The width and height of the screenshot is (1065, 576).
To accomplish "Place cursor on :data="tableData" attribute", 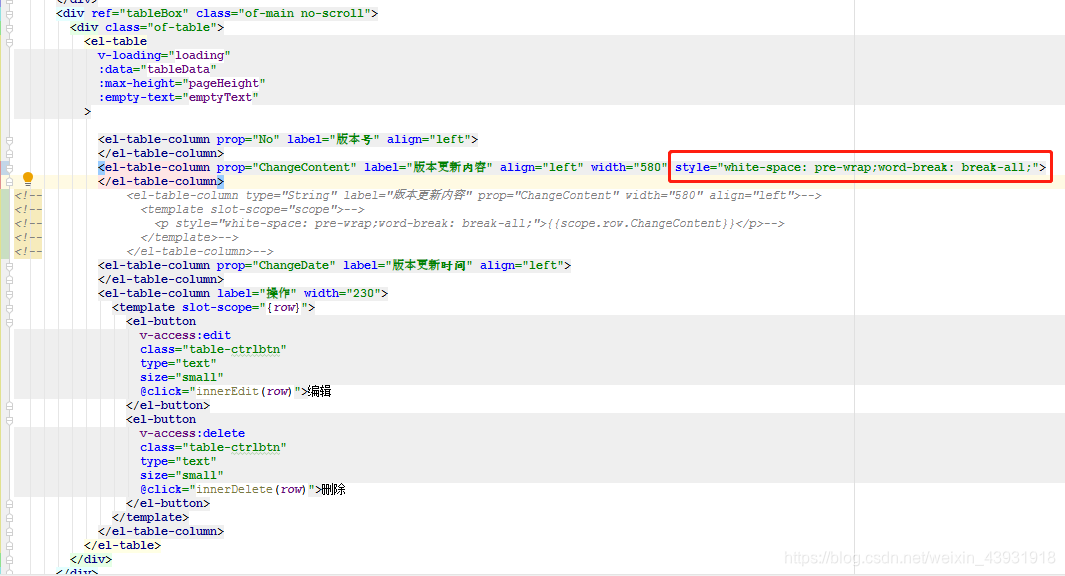I will point(155,69).
